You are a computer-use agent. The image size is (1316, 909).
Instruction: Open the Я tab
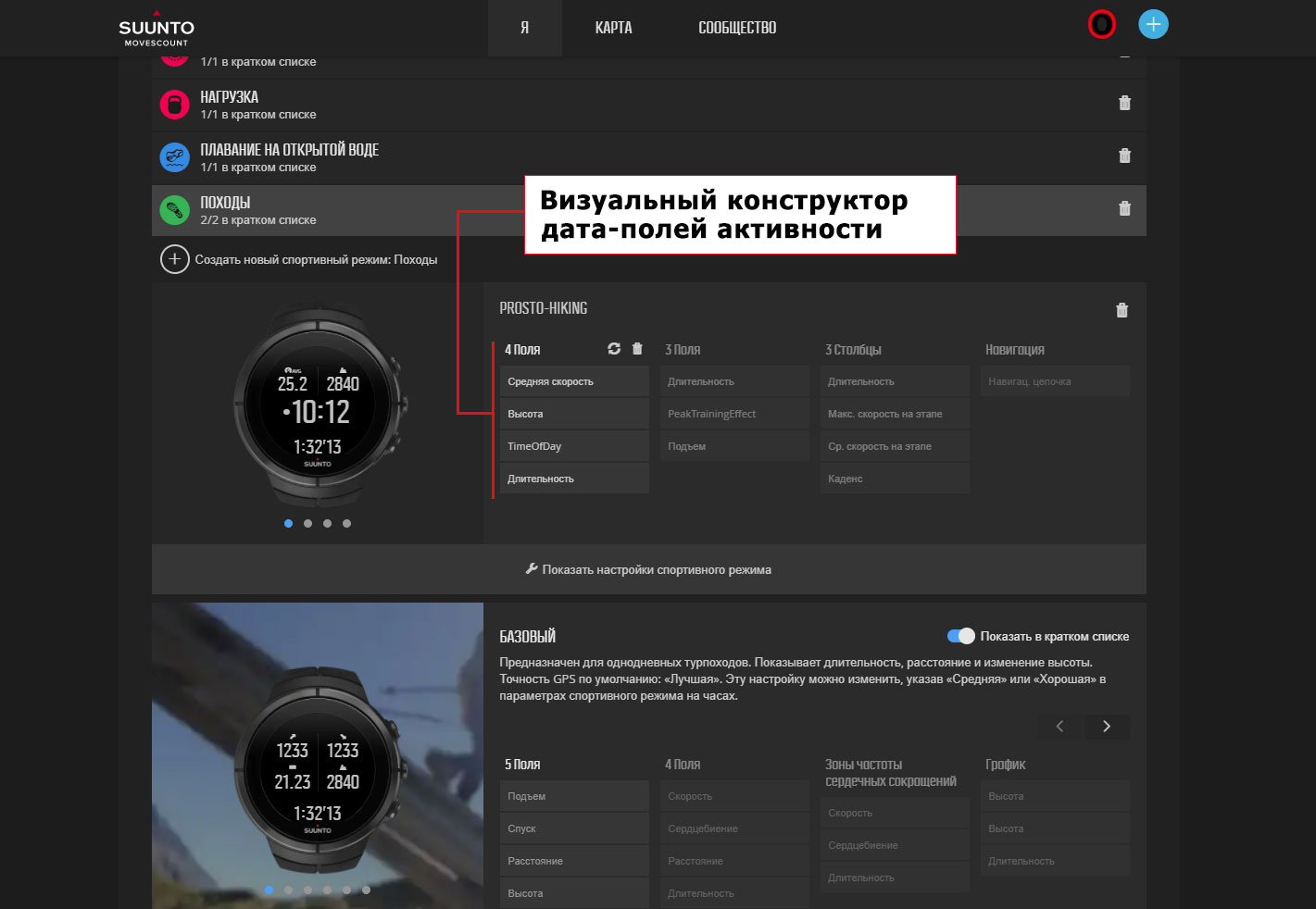pyautogui.click(x=524, y=28)
